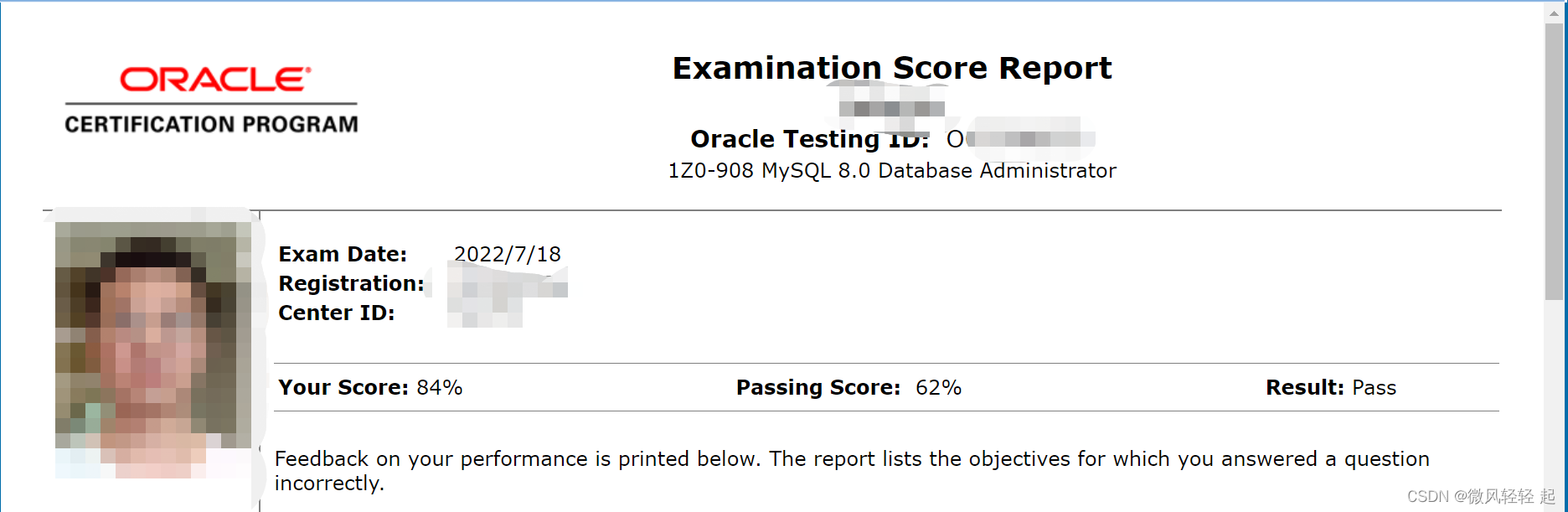1568x512 pixels.
Task: Click the CSDN watermark text
Action: (x=1479, y=497)
